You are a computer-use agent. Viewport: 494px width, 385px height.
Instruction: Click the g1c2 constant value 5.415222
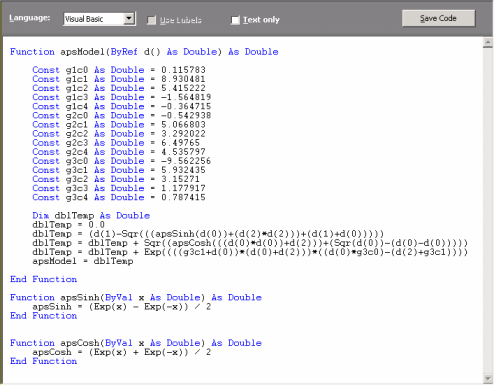tap(183, 88)
